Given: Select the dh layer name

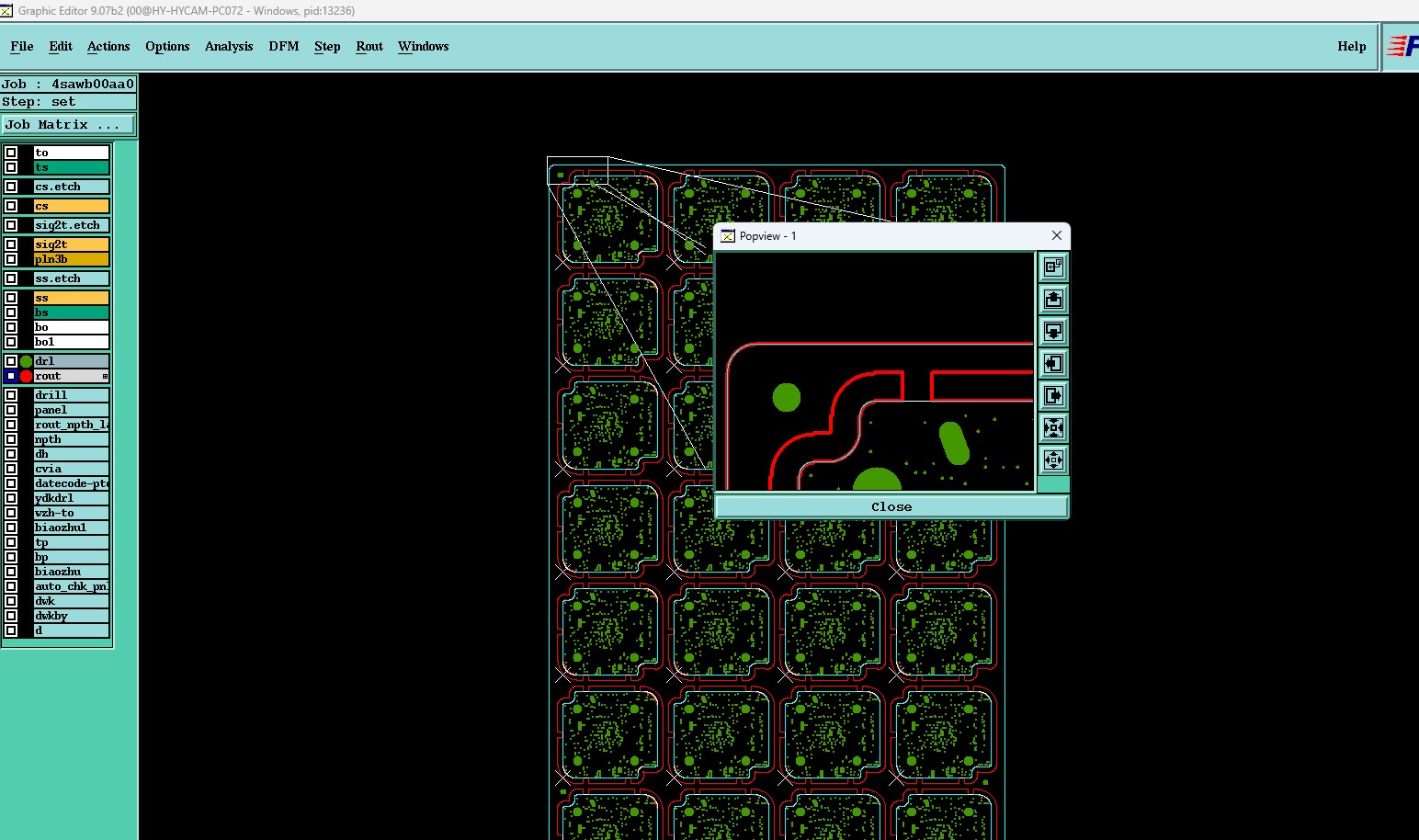Looking at the screenshot, I should coord(72,454).
